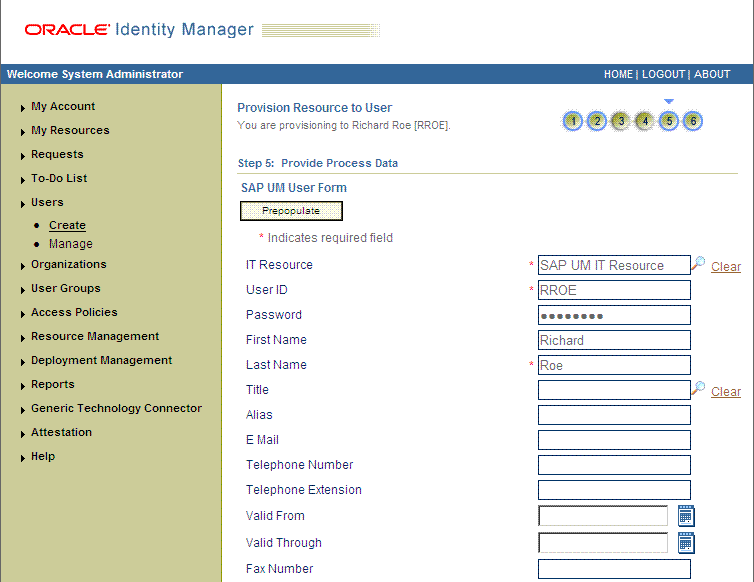754x582 pixels.
Task: Open Reports menu item
Action: click(53, 385)
